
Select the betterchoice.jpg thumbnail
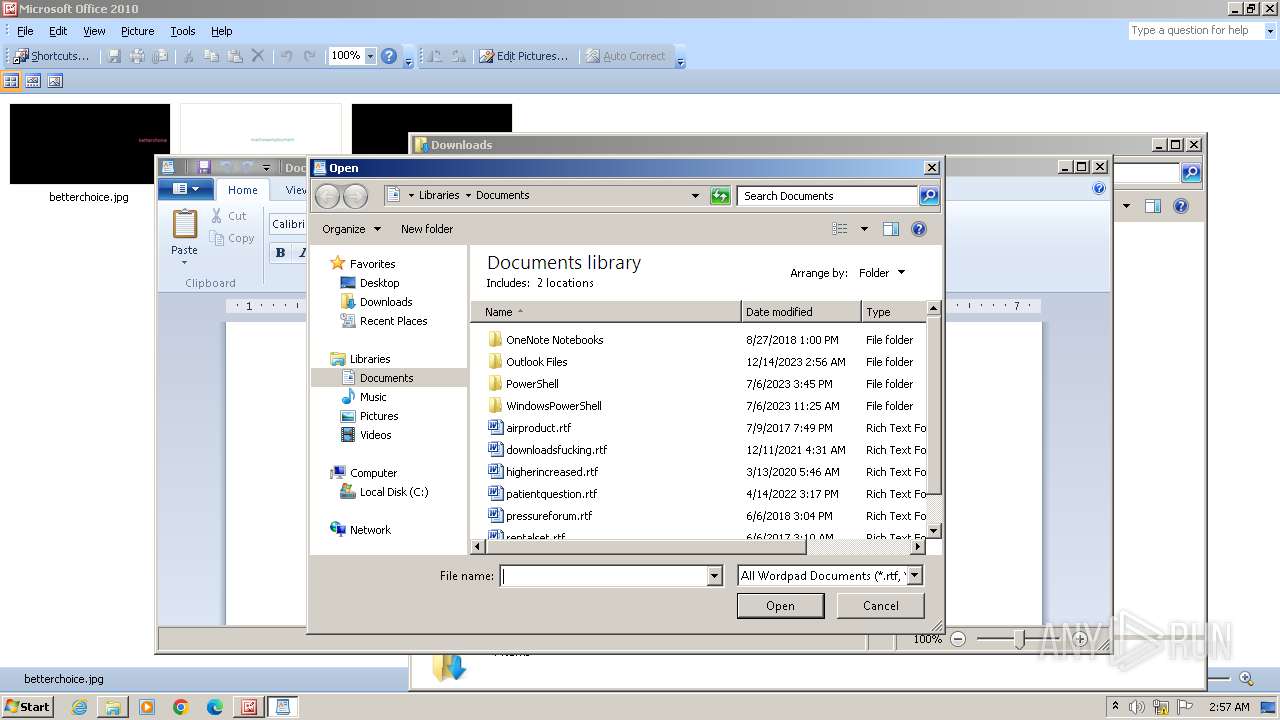coord(90,144)
